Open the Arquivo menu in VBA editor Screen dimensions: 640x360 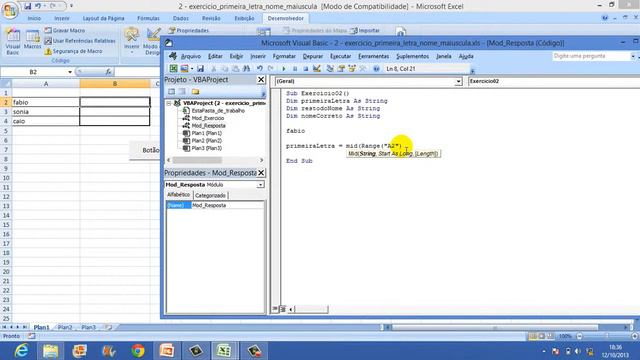(x=191, y=56)
